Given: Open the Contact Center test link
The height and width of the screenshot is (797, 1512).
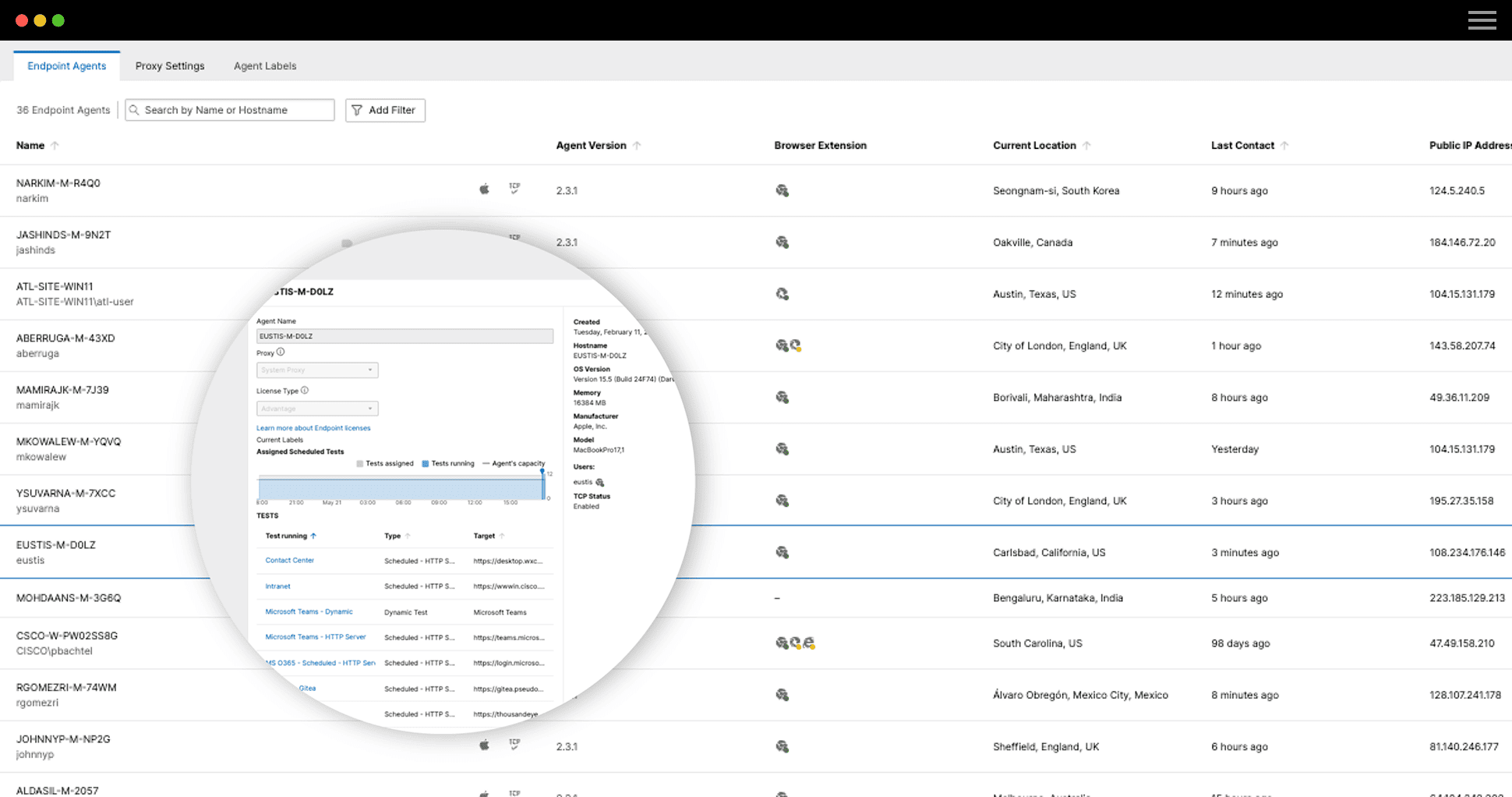Looking at the screenshot, I should [x=289, y=560].
